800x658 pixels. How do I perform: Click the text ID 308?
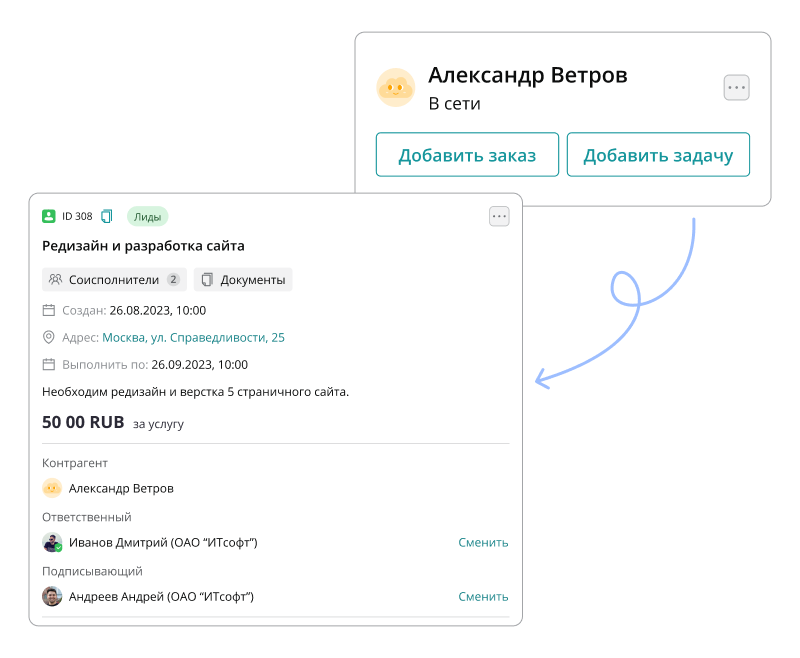(77, 216)
